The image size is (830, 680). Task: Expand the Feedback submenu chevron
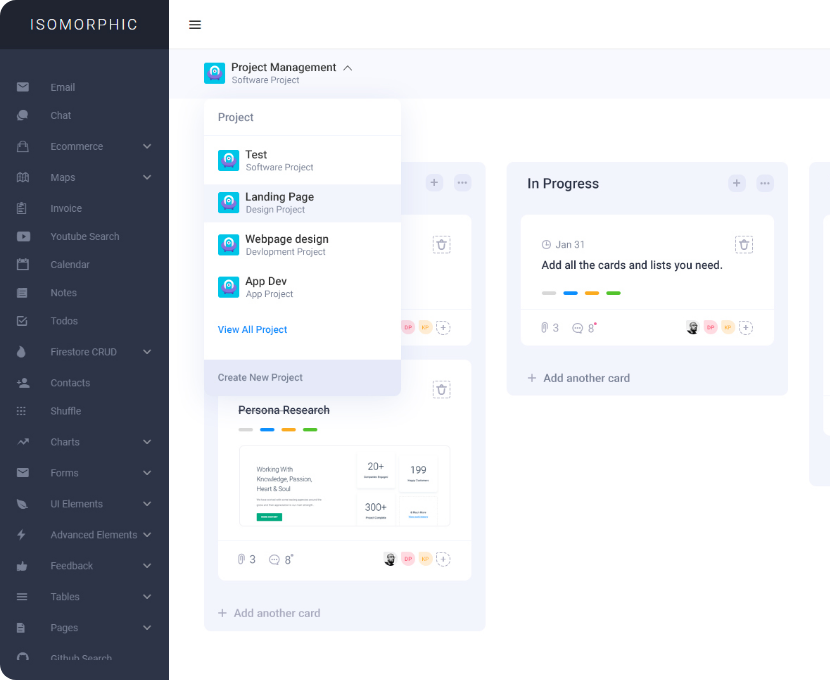click(147, 566)
